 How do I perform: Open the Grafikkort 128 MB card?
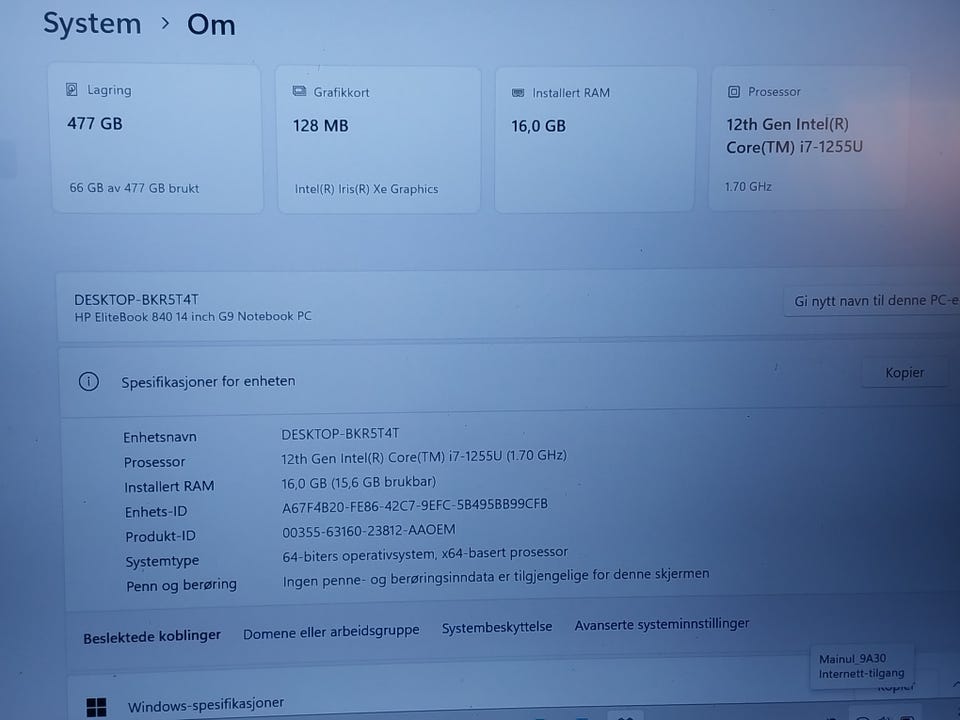[378, 140]
